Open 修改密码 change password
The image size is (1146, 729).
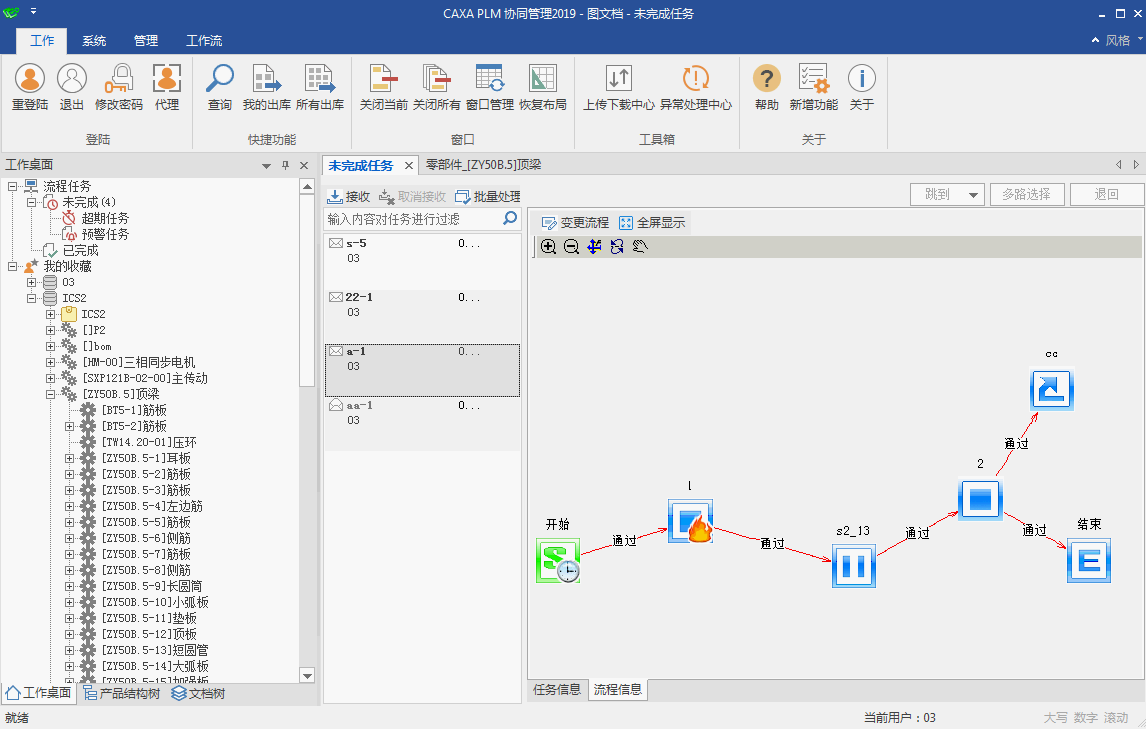click(119, 87)
